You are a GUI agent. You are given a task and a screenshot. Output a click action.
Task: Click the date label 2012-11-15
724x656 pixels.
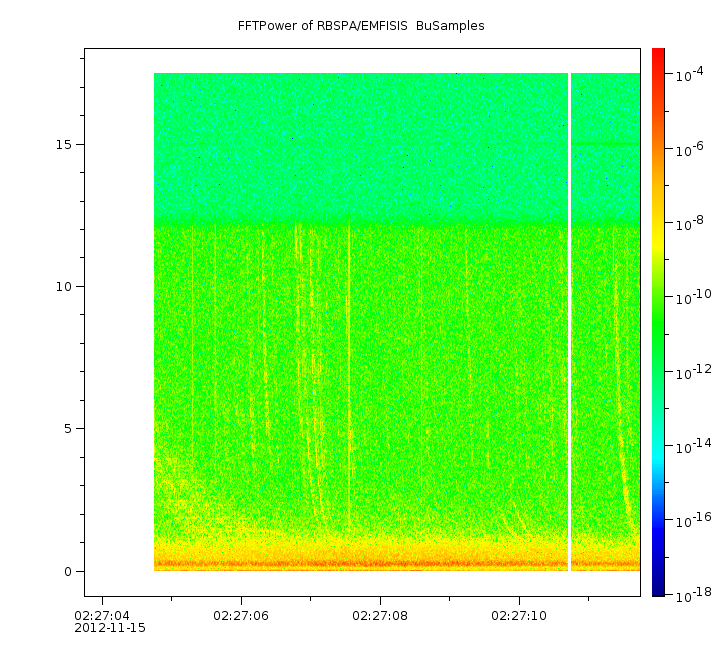tap(110, 628)
